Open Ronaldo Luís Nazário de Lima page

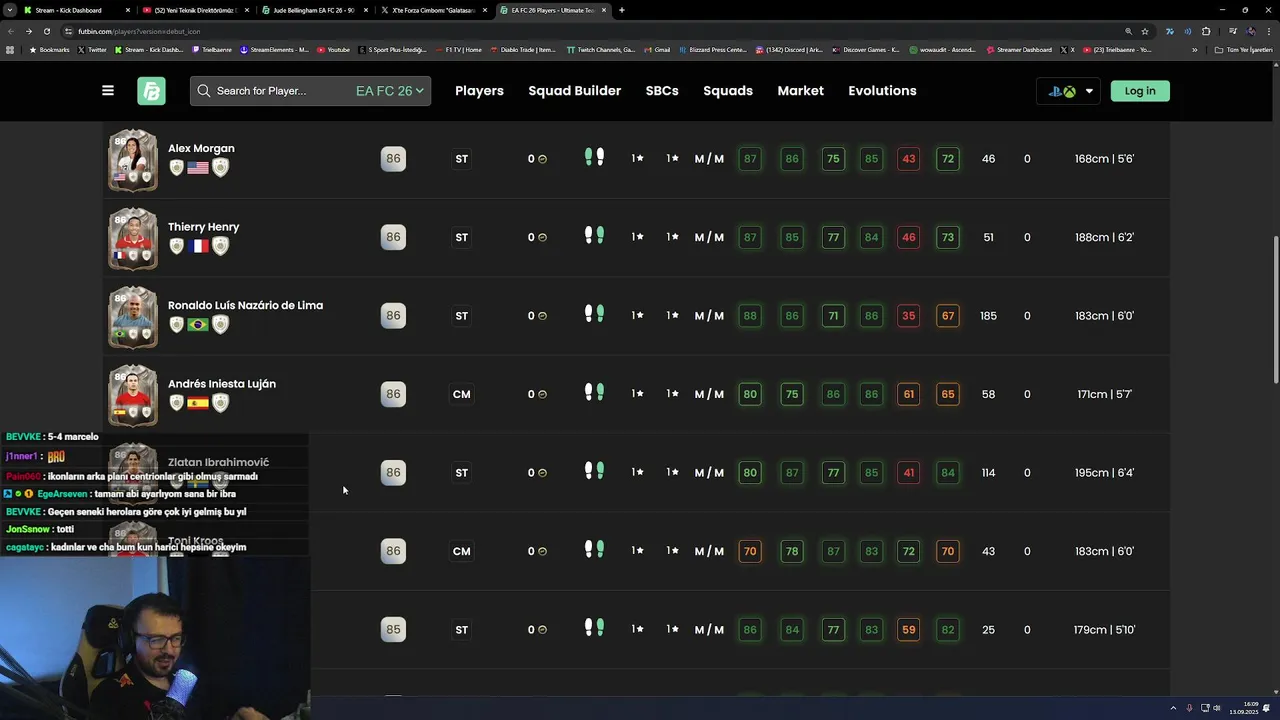coord(245,305)
